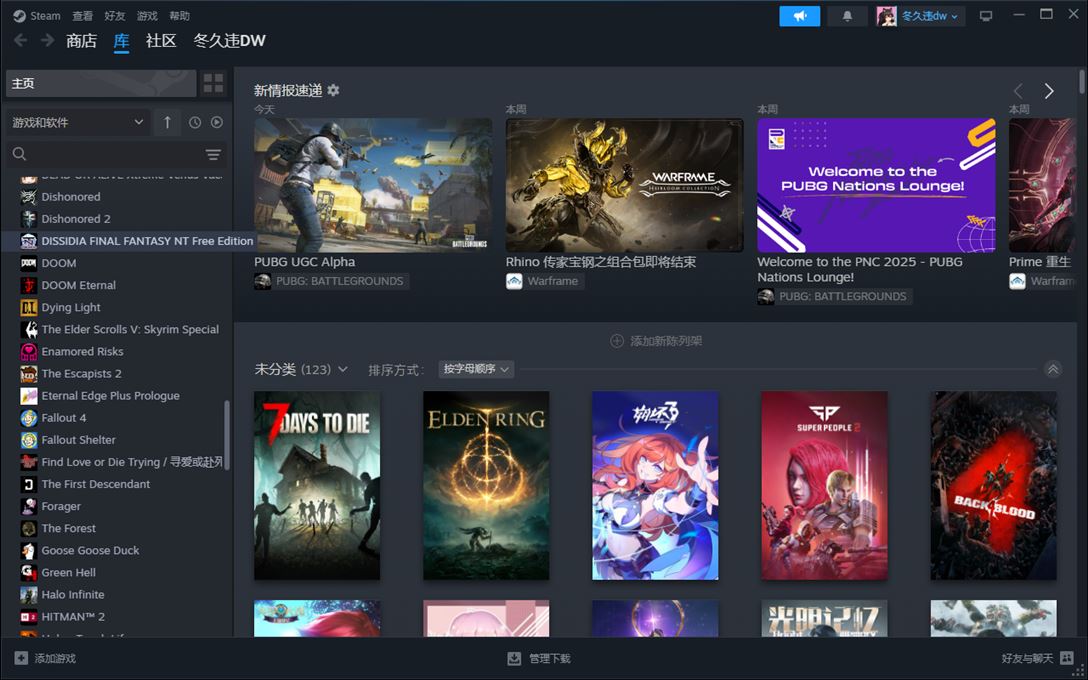Click the DOOM Eternal game icon
The height and width of the screenshot is (680, 1088).
point(28,285)
